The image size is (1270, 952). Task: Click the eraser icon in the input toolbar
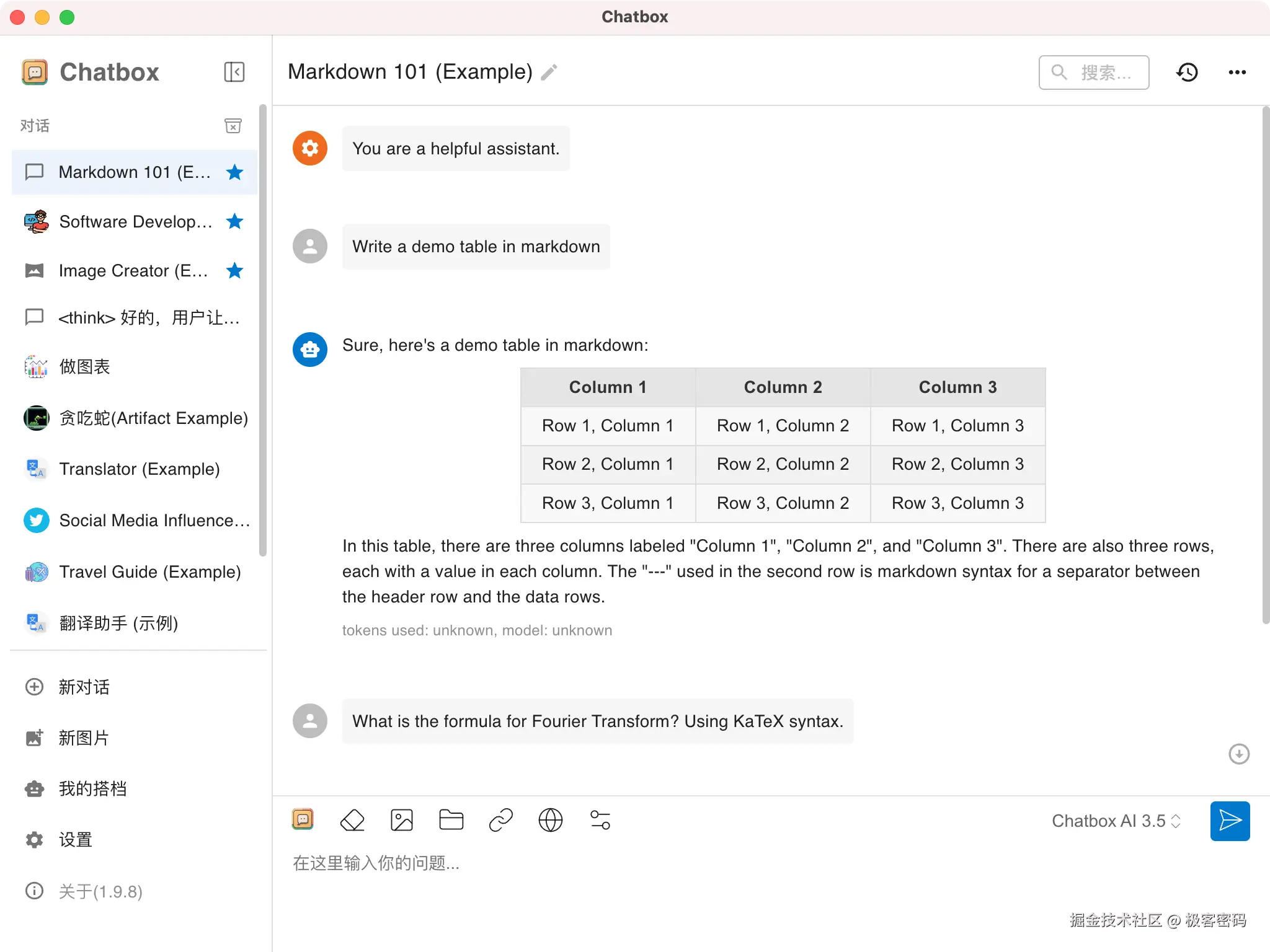pos(352,820)
